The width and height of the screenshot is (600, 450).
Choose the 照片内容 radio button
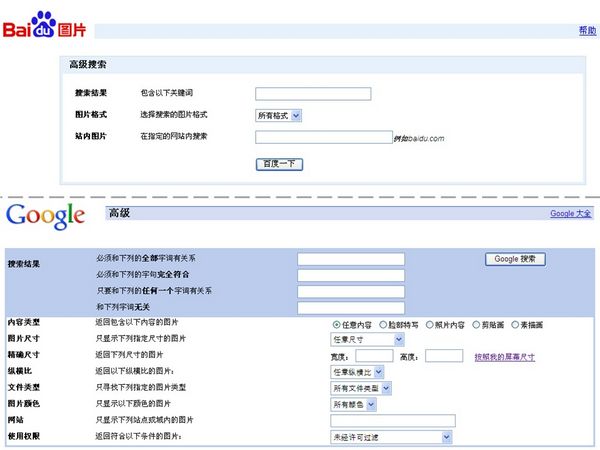point(429,324)
